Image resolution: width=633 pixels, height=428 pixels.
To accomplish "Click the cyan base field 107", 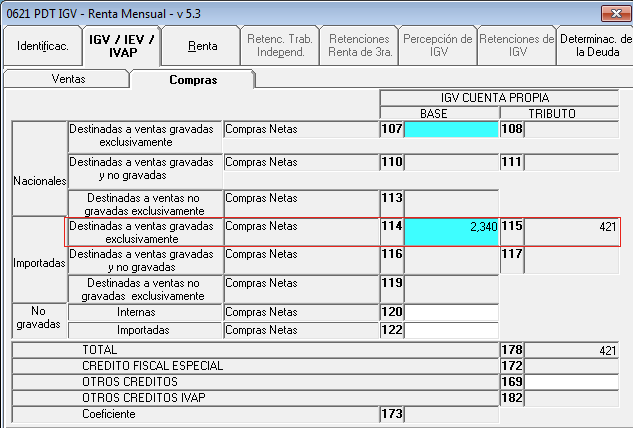I will coord(451,130).
